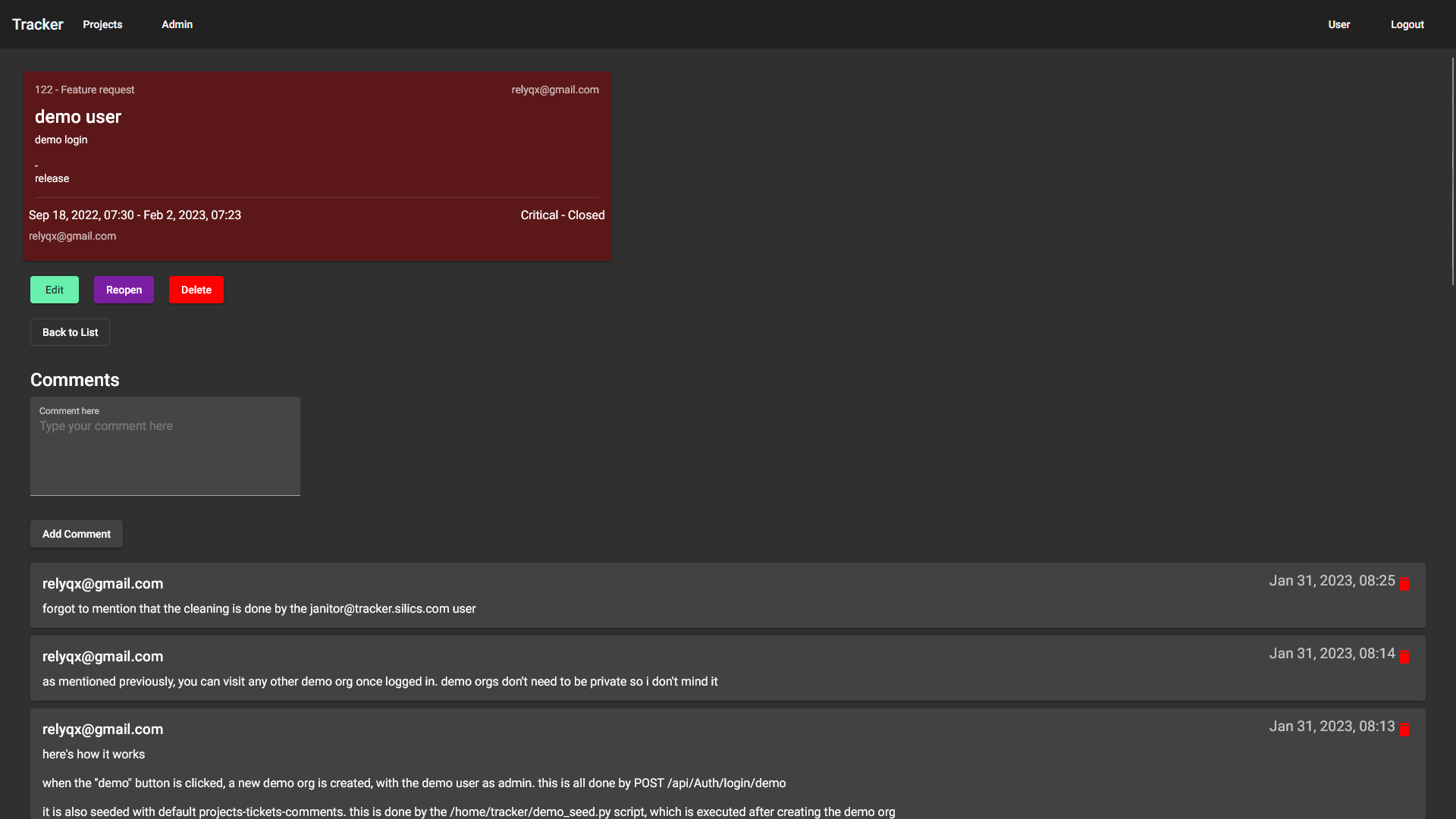Open the Admin menu item

177,24
